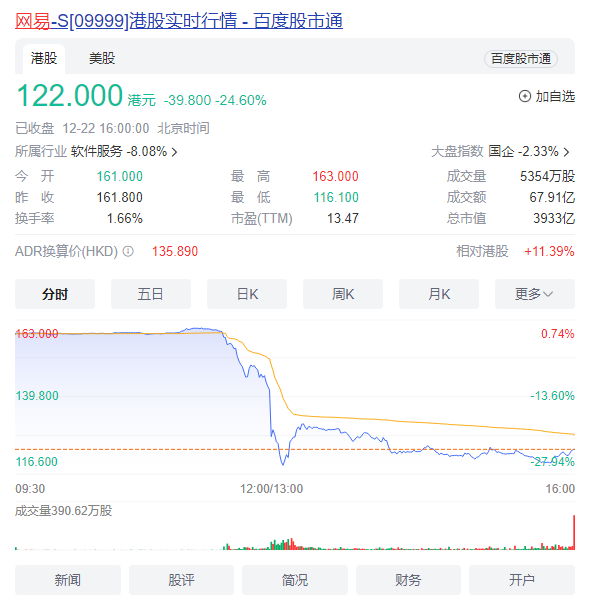The height and width of the screenshot is (599, 601).
Task: Click the 百度股市通 badge button
Action: point(521,59)
